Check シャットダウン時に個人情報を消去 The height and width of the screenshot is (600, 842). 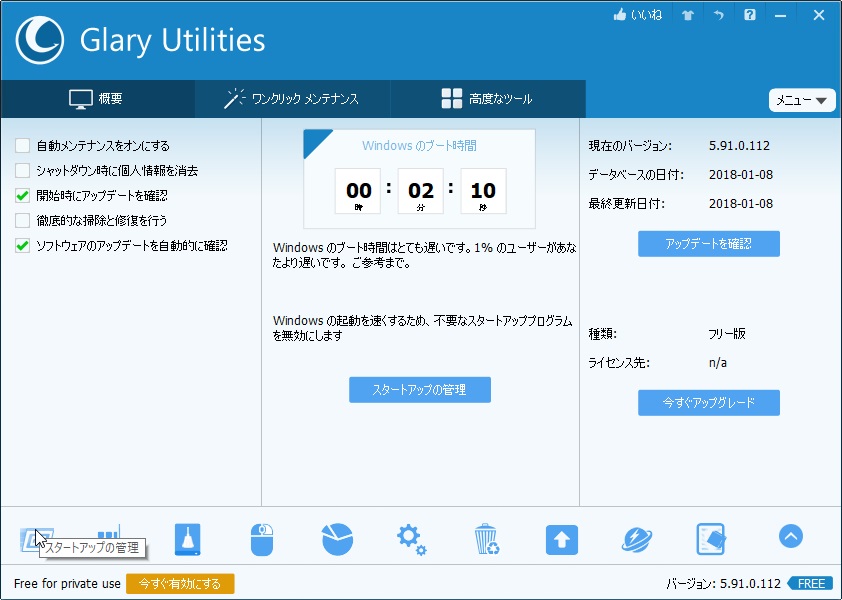click(x=22, y=170)
